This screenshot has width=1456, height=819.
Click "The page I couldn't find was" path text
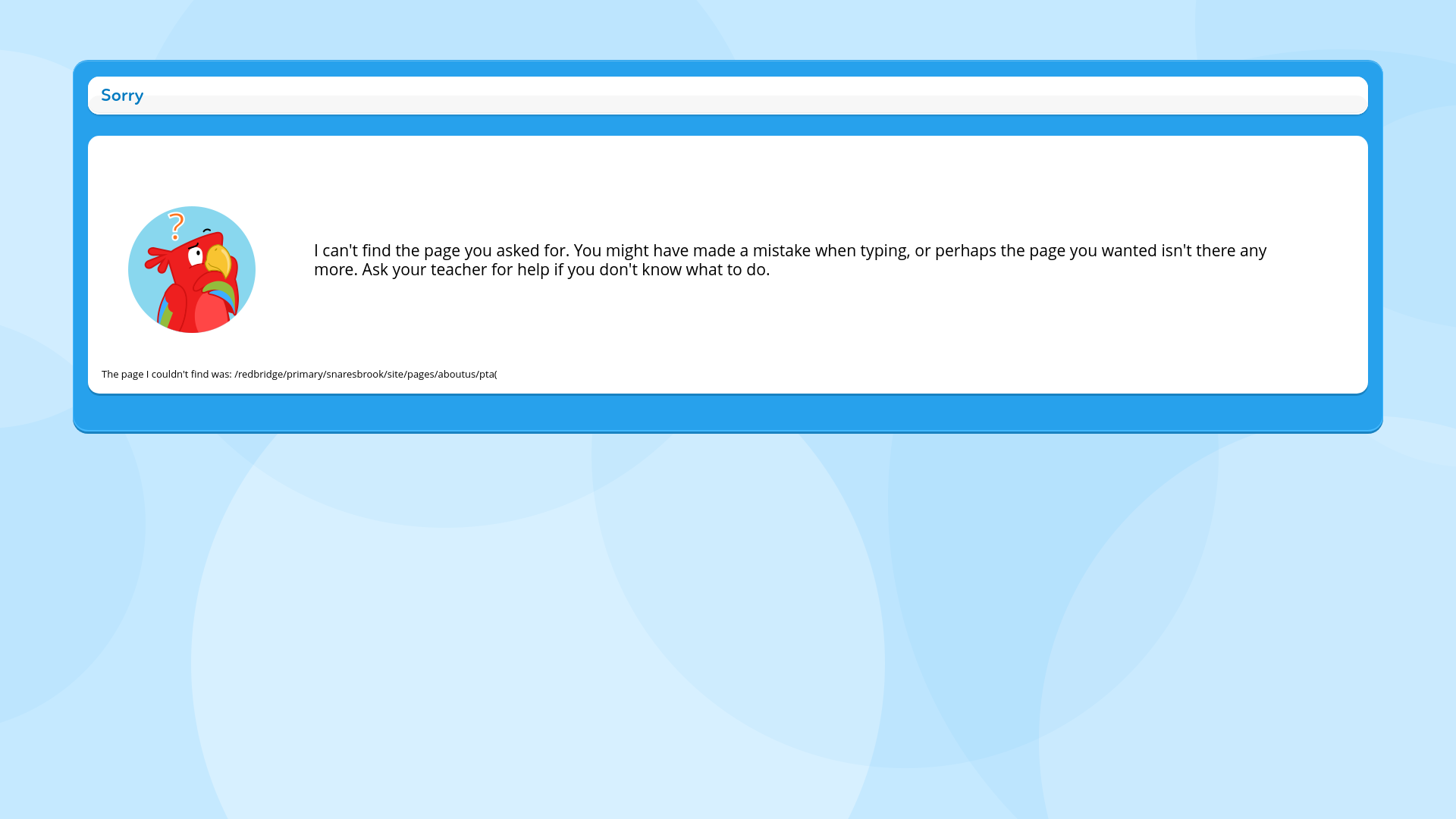coord(300,374)
